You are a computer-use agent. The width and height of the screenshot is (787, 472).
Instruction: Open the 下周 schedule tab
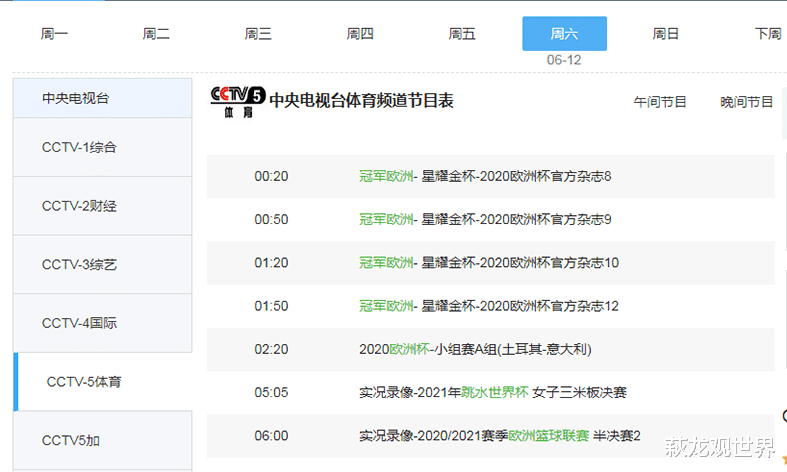tap(768, 34)
